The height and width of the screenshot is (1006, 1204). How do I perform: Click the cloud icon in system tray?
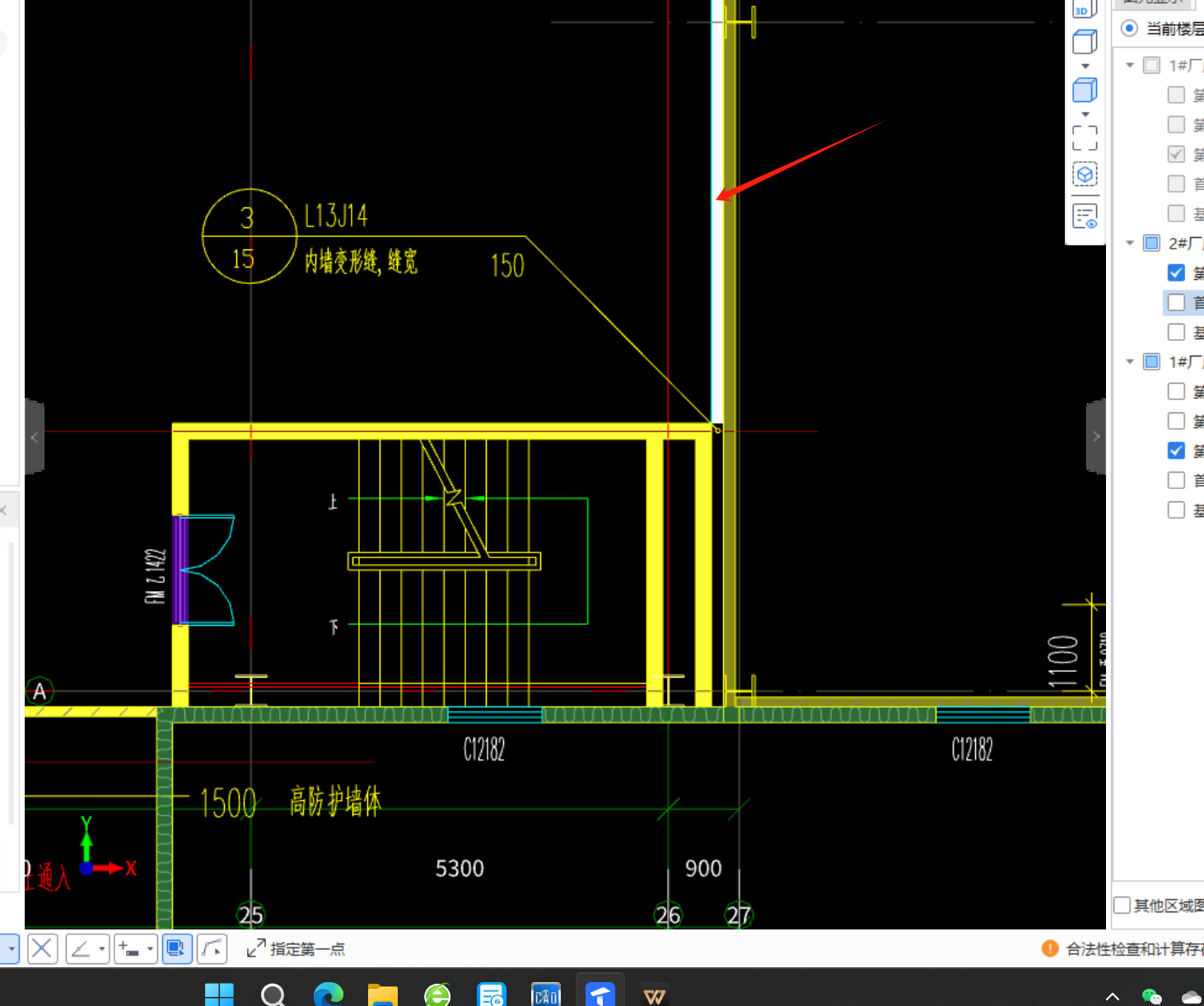pyautogui.click(x=1192, y=996)
